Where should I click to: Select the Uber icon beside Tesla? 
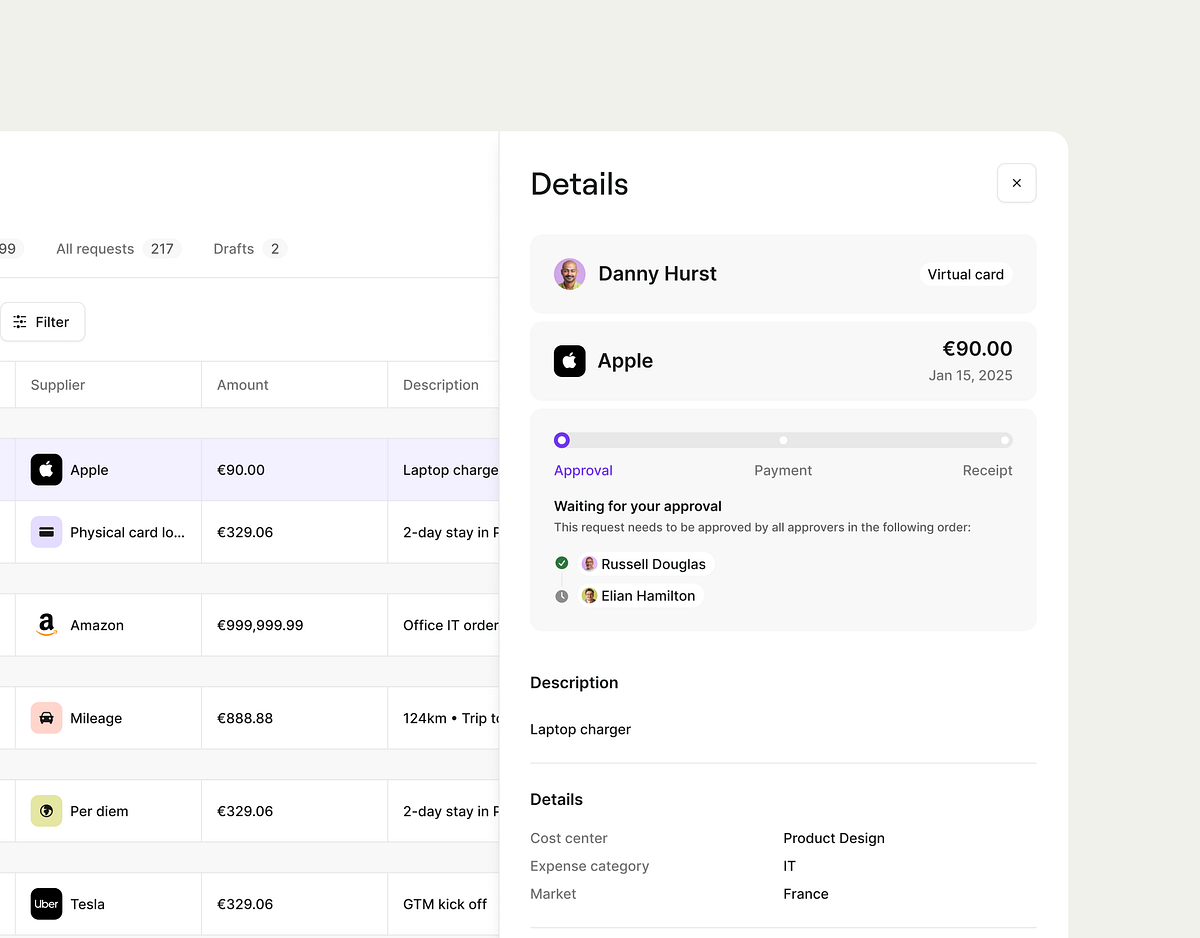(x=46, y=903)
